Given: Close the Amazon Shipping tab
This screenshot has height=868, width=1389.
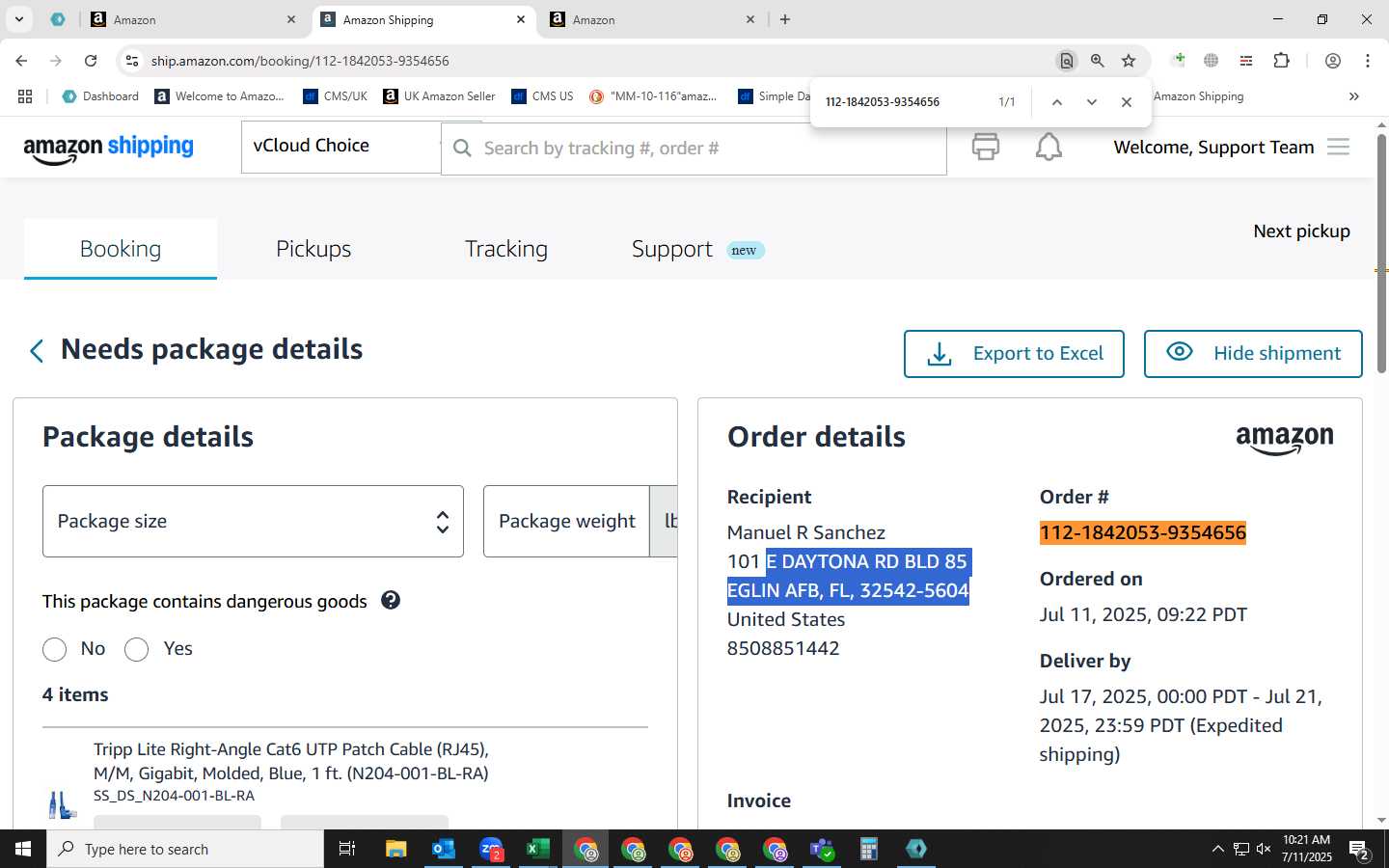Looking at the screenshot, I should click(x=521, y=19).
